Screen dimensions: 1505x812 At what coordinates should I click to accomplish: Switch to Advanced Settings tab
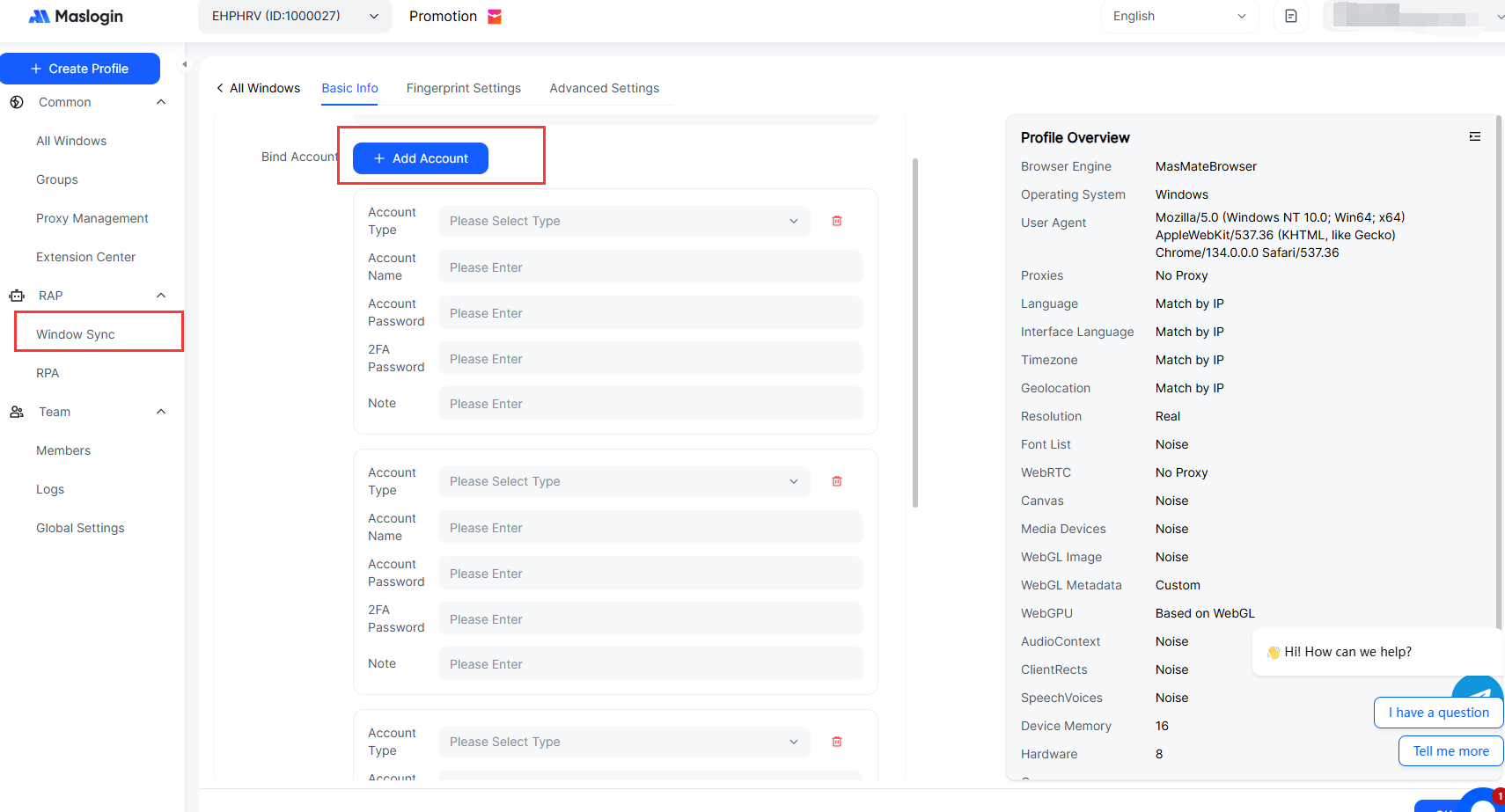point(604,88)
